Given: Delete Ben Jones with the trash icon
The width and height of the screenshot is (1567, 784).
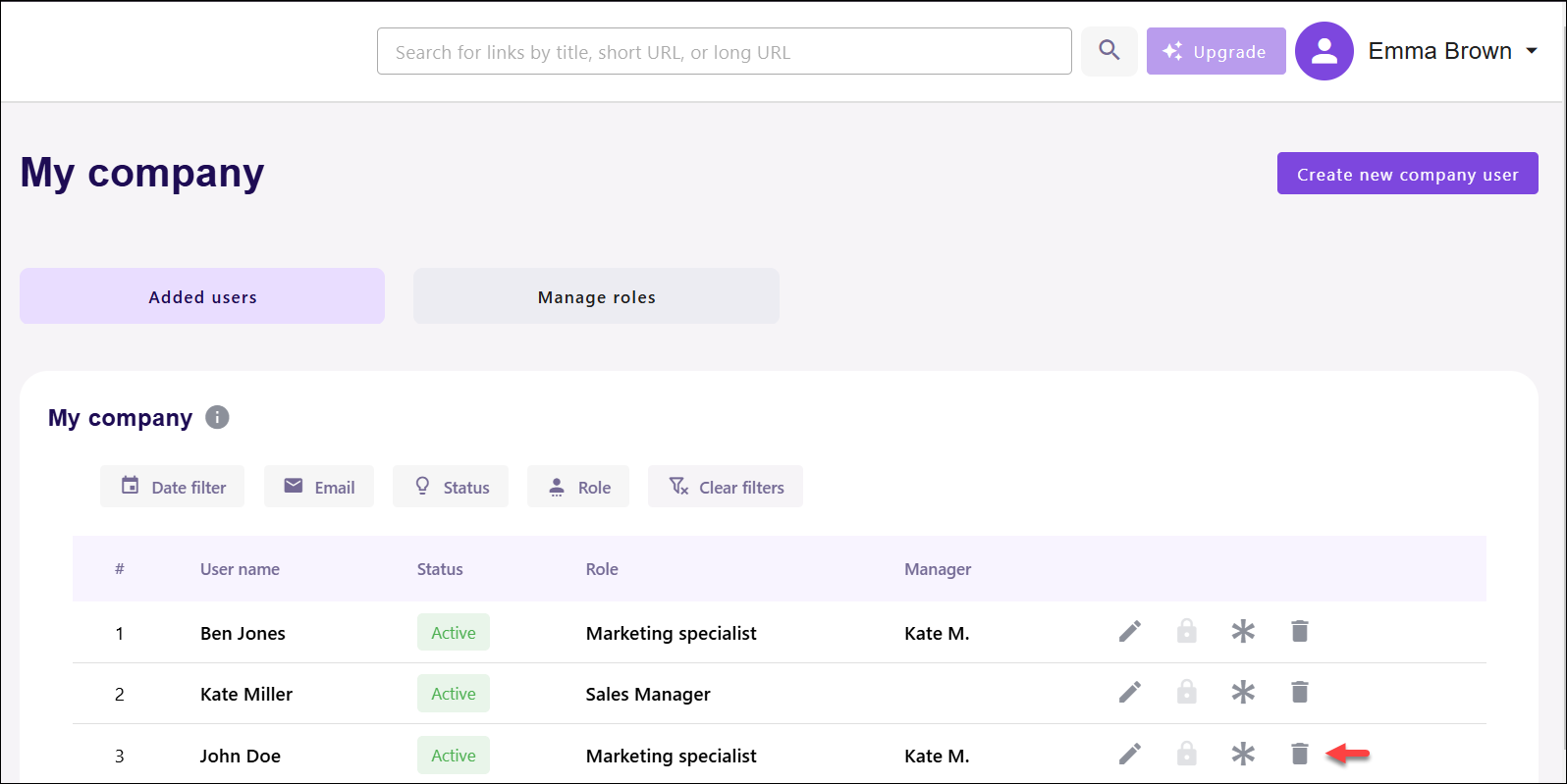Looking at the screenshot, I should point(1300,631).
